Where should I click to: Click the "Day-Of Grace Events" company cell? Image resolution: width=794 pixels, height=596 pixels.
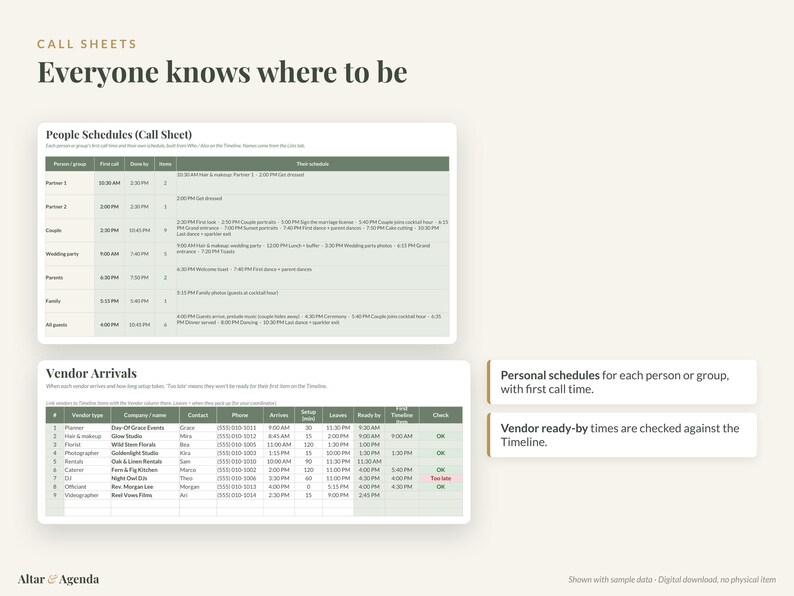point(145,428)
